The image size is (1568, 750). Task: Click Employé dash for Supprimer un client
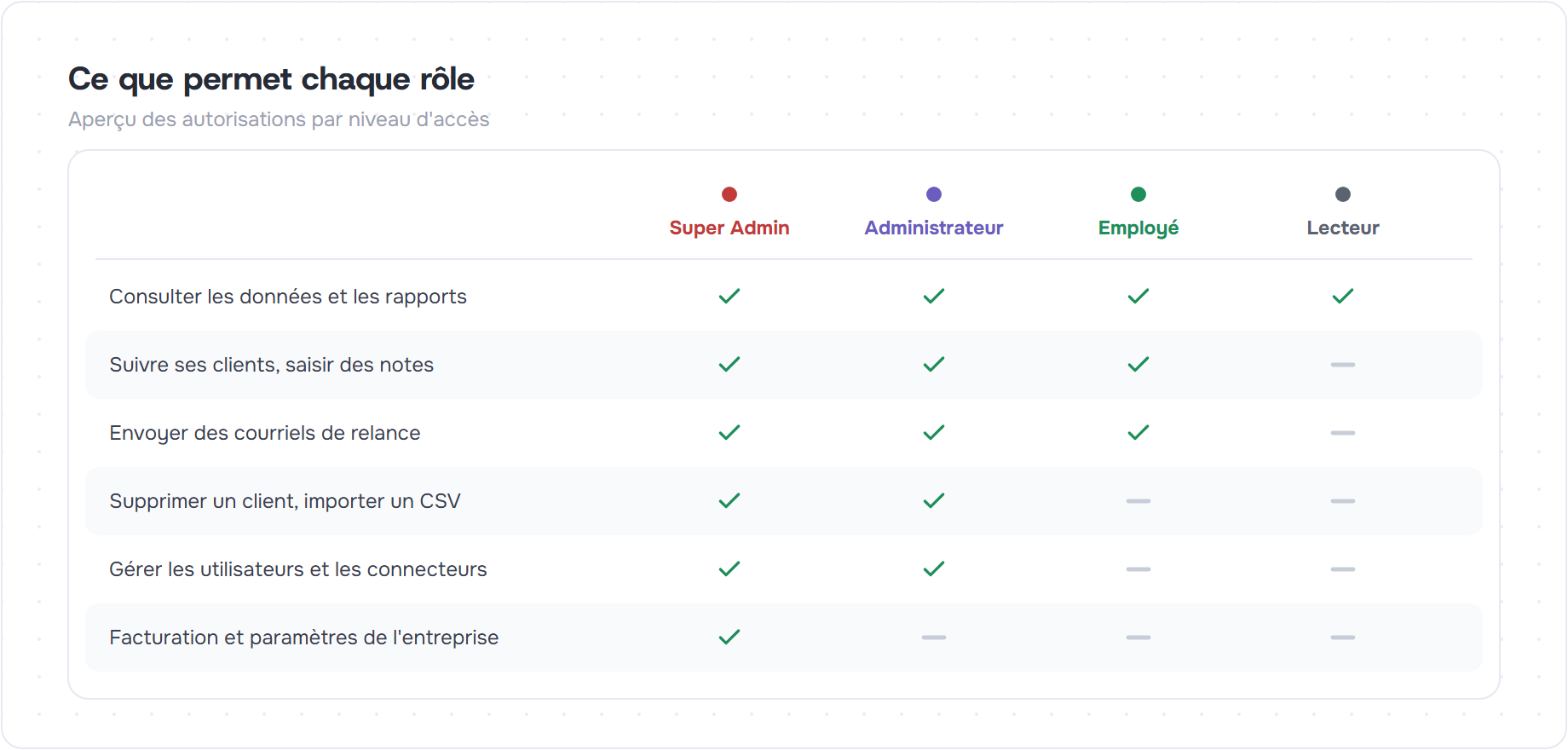click(x=1139, y=501)
